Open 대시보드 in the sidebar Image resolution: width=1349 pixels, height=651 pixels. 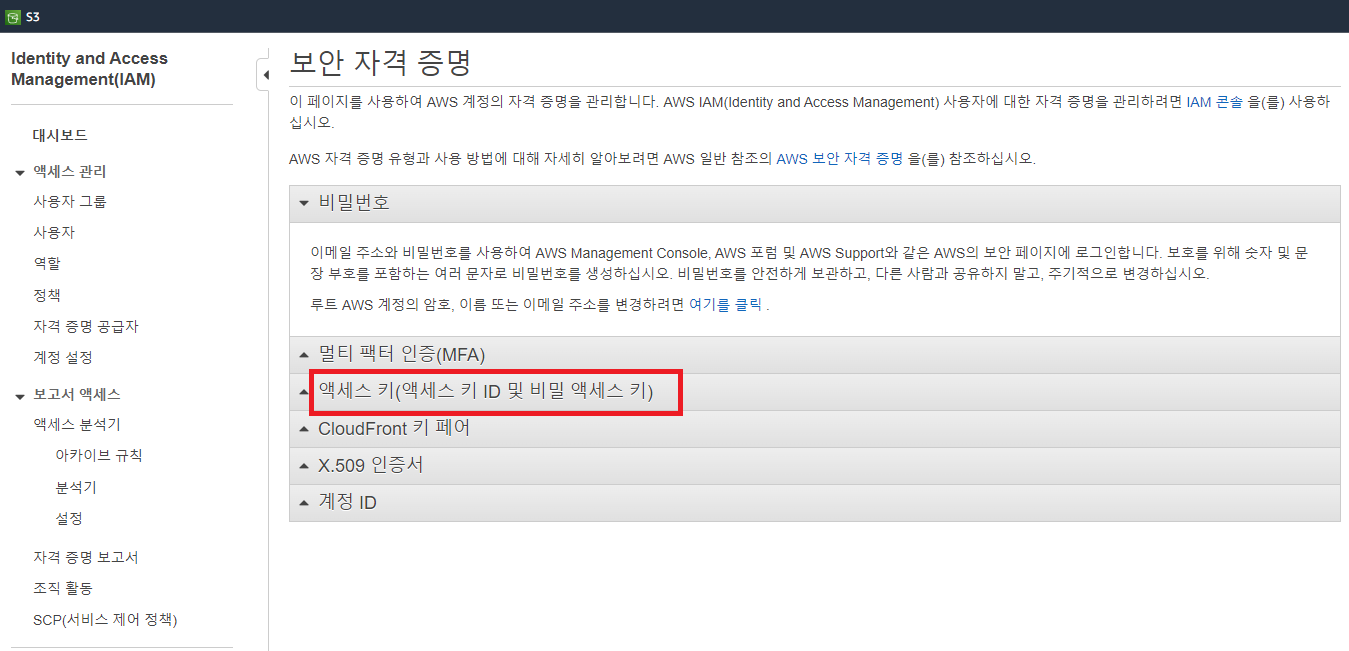(x=60, y=135)
